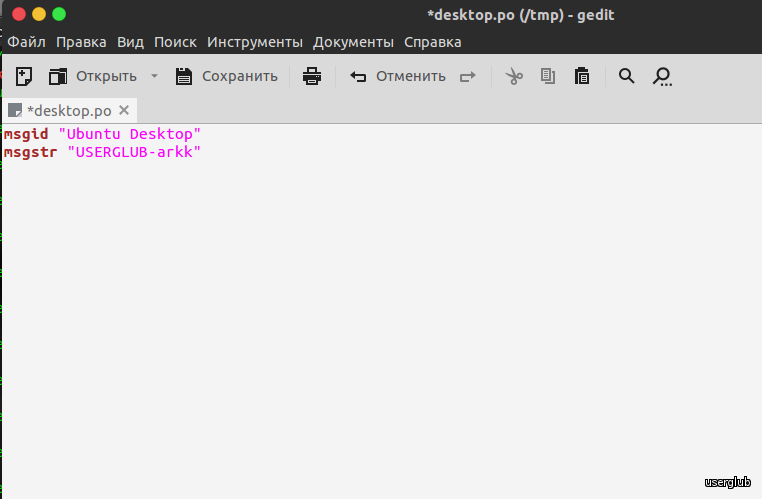
Task: Click the Open file icon
Action: [58, 76]
